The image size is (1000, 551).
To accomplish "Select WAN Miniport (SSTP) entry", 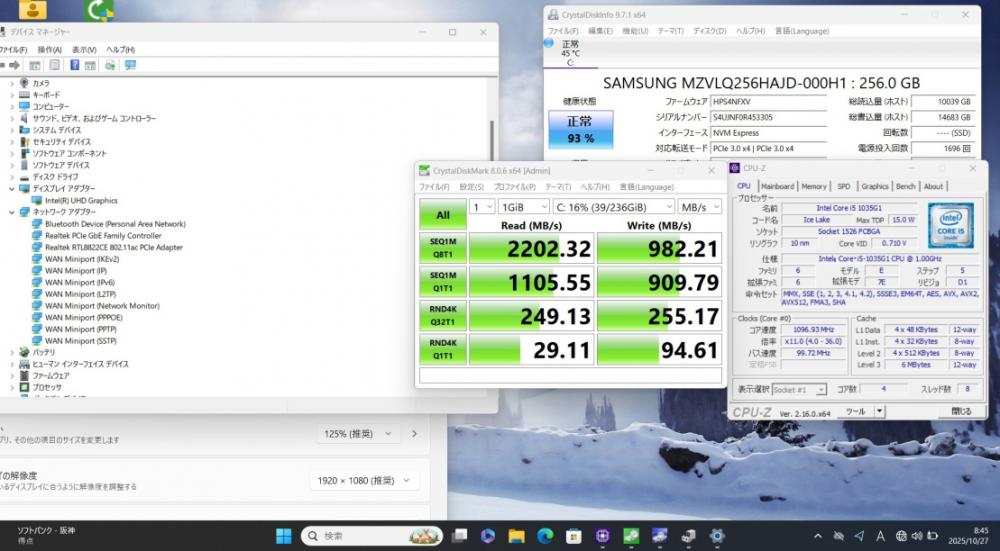I will point(80,341).
